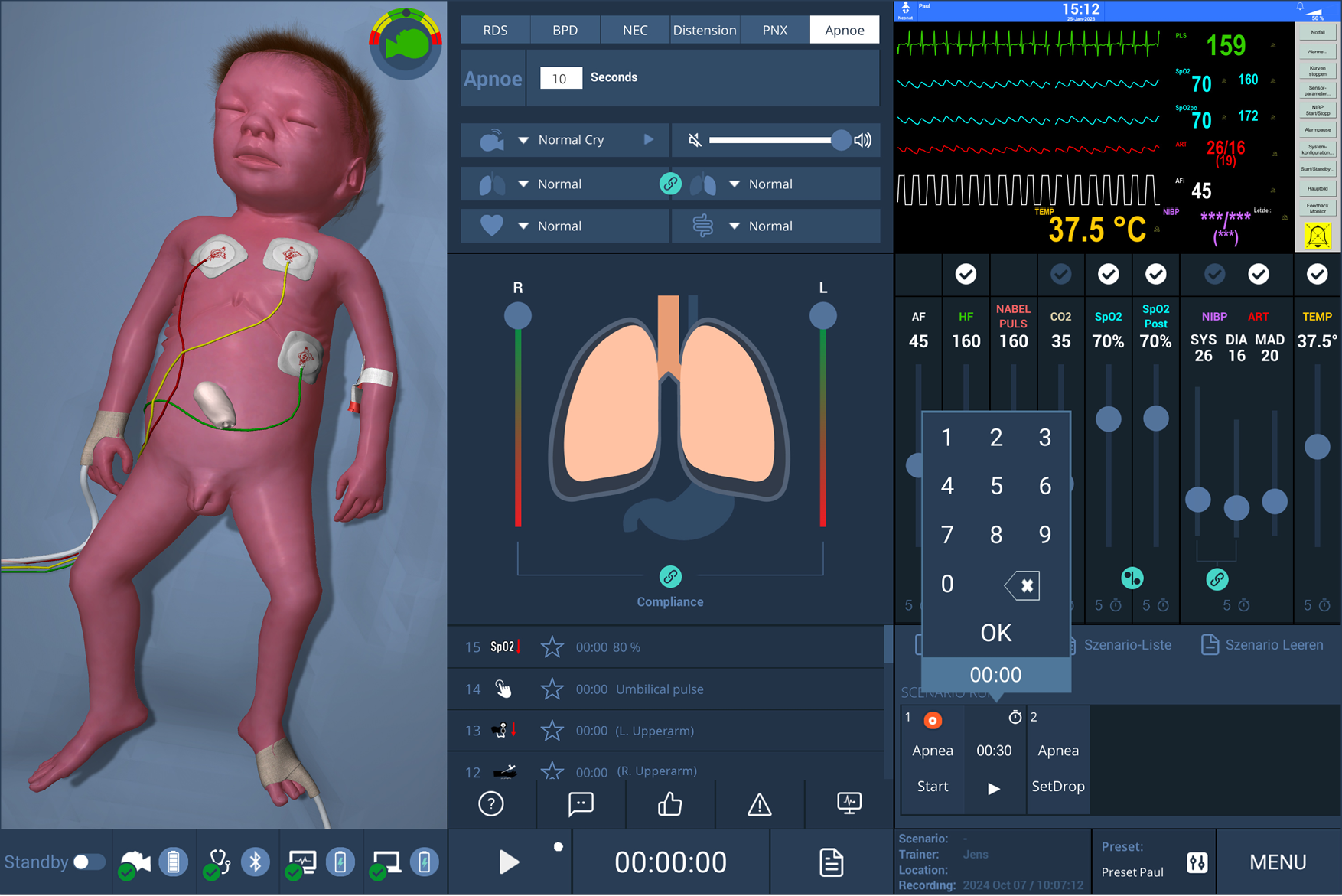The width and height of the screenshot is (1342, 896).
Task: Click the thumbs up feedback icon
Action: (670, 803)
